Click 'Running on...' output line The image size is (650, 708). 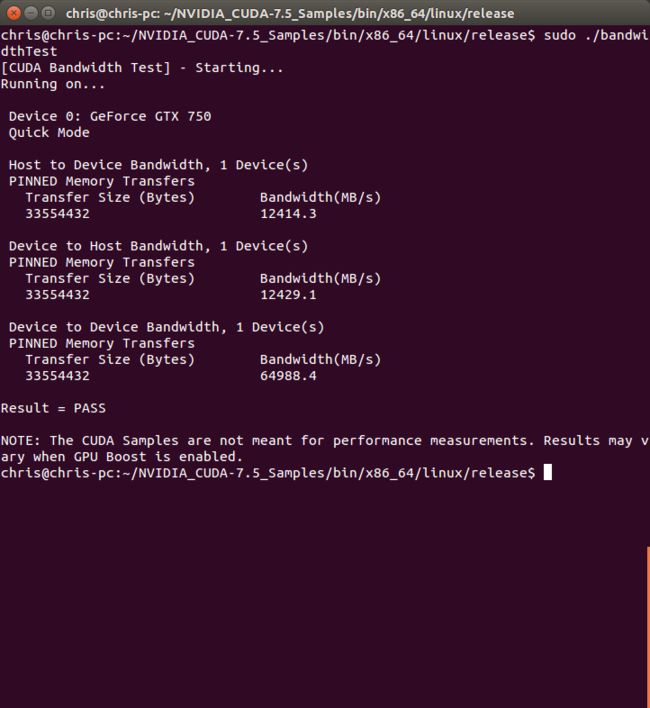tap(53, 84)
